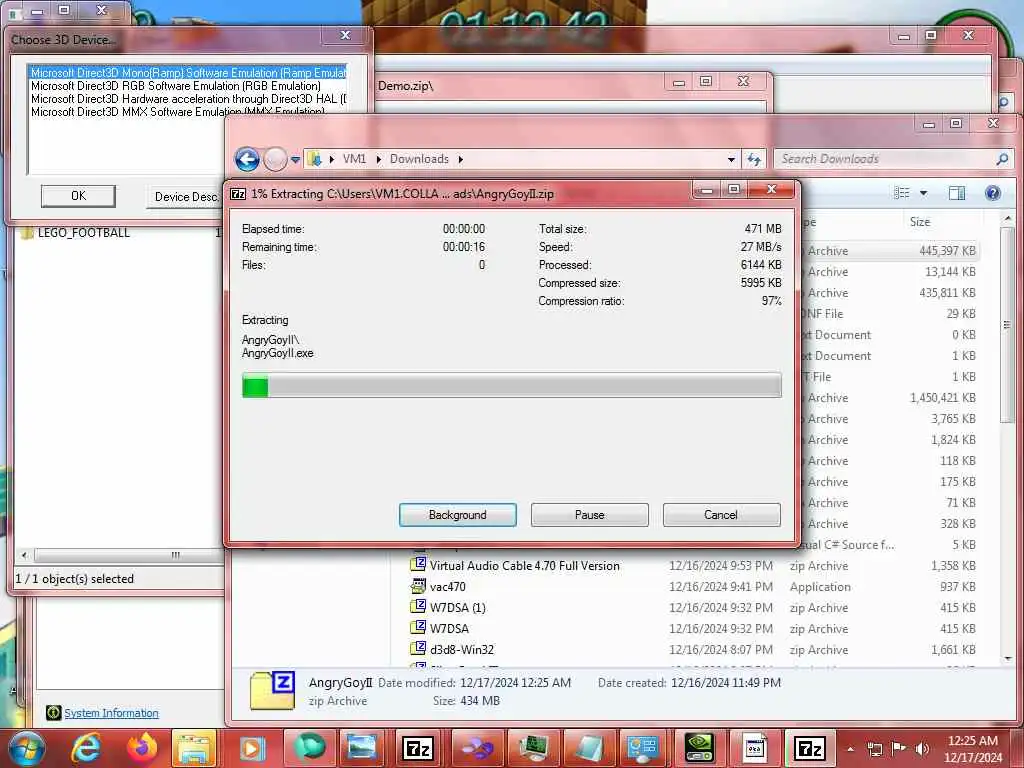1024x768 pixels.
Task: Open Action Center flag tray icon
Action: (899, 748)
